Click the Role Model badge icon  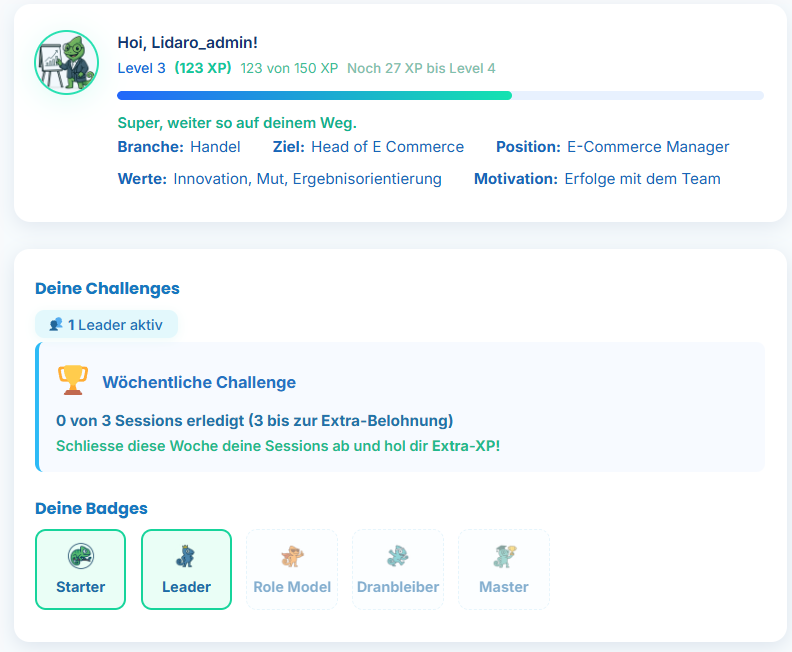(x=292, y=556)
